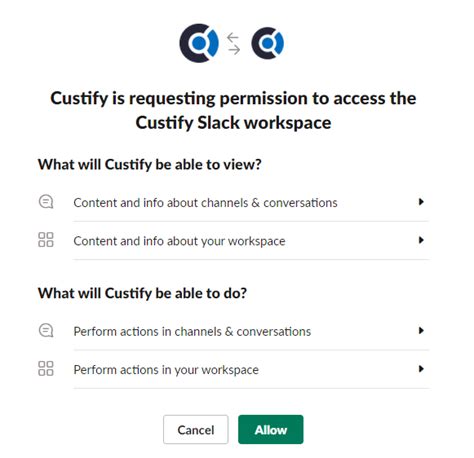Click the two-way arrows between the logos
474x458 pixels.
(234, 44)
